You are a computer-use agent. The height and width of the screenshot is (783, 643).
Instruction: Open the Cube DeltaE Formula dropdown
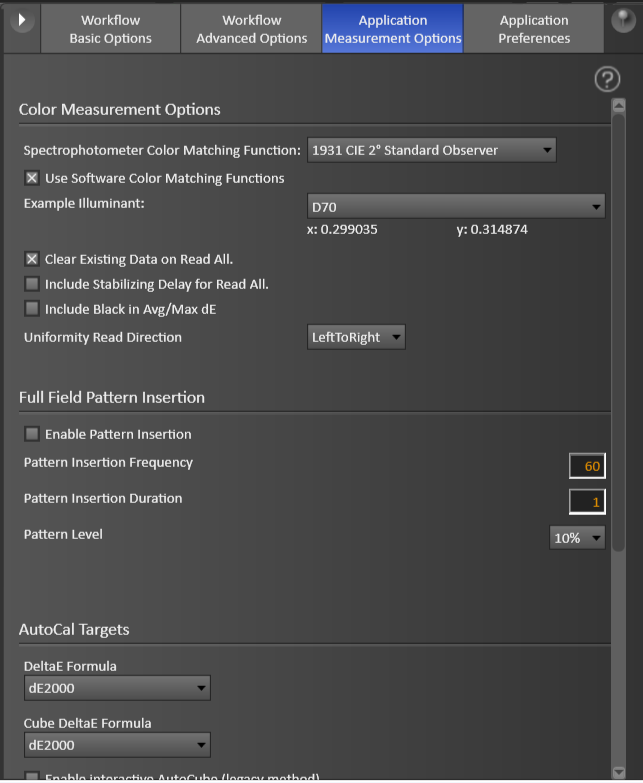(x=117, y=745)
